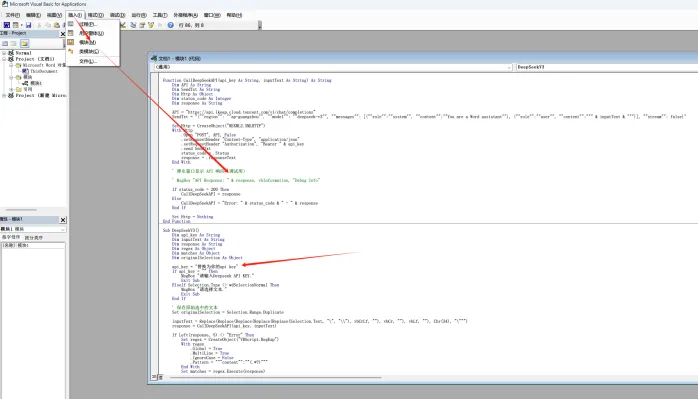Click the Copy toolbar icon
Viewport: 698px width, 399px height.
pyautogui.click(x=48, y=25)
